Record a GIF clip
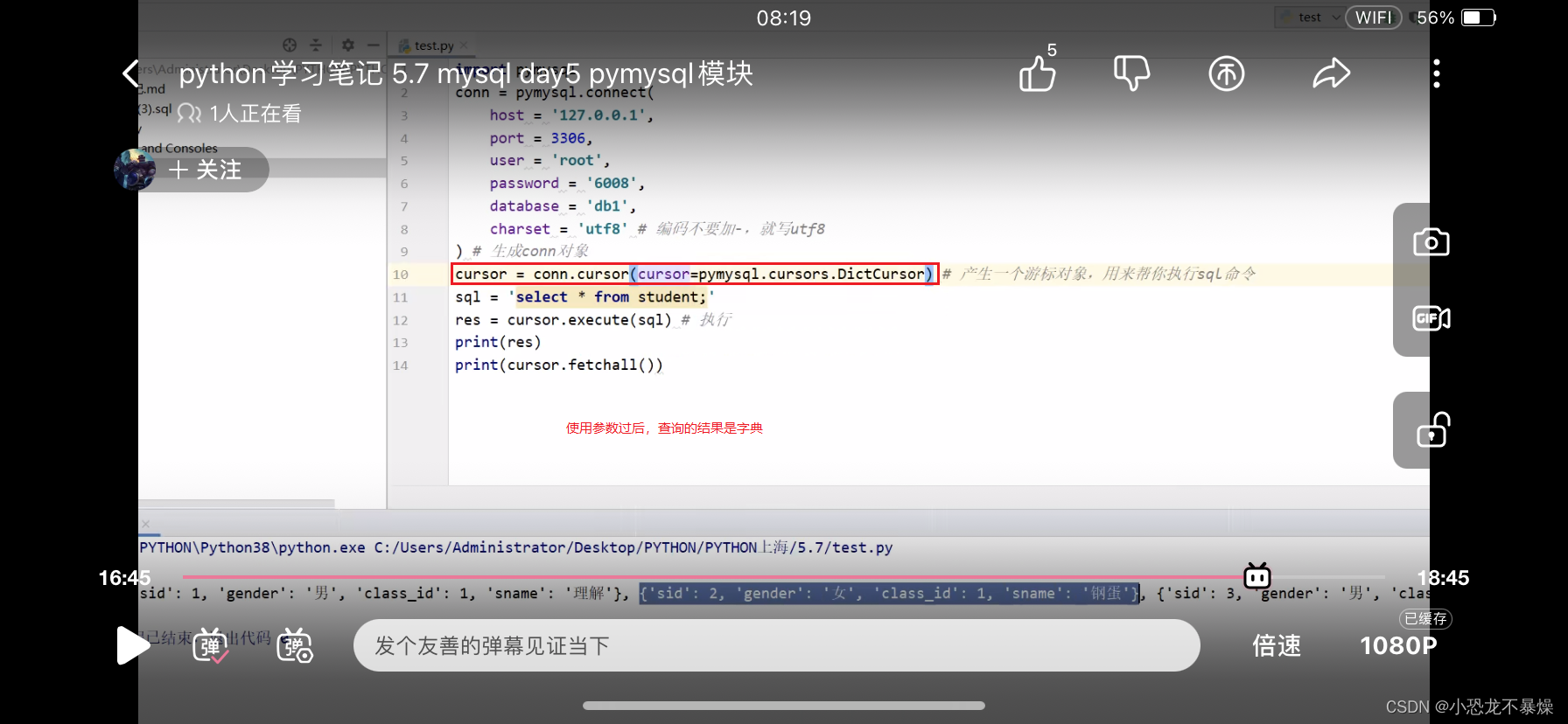The width and height of the screenshot is (1568, 724). click(x=1431, y=318)
